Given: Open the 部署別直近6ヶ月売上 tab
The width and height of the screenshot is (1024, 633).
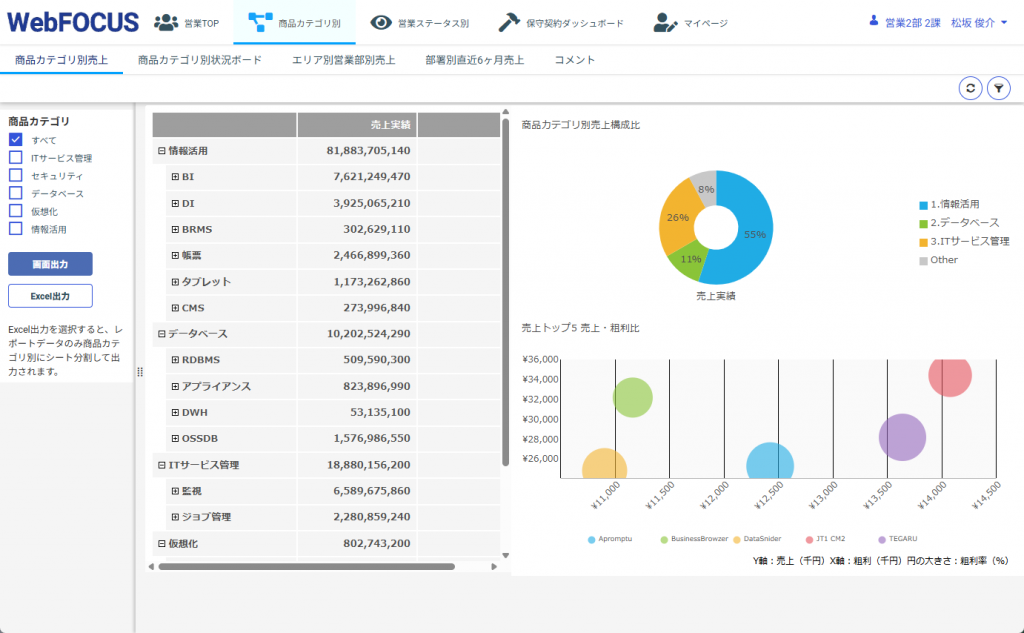Looking at the screenshot, I should tap(474, 60).
